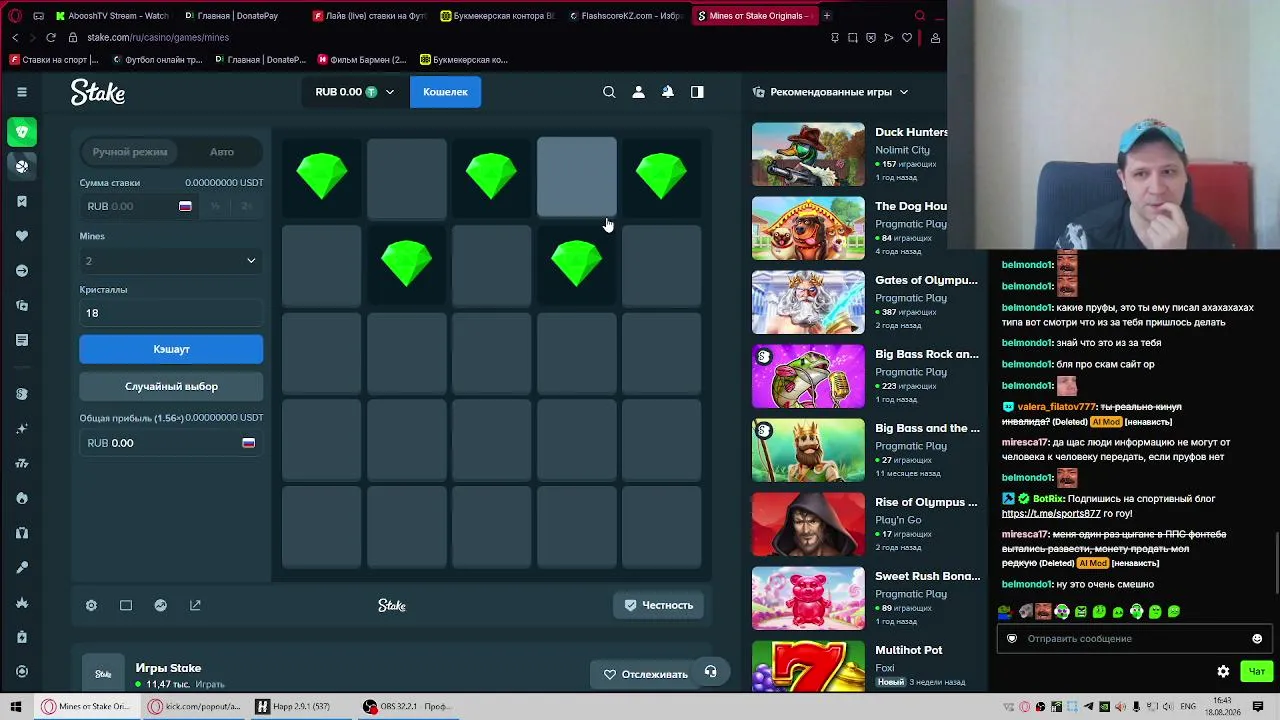Switch to the Букмекерская контора tab
The width and height of the screenshot is (1280, 720).
[x=498, y=16]
